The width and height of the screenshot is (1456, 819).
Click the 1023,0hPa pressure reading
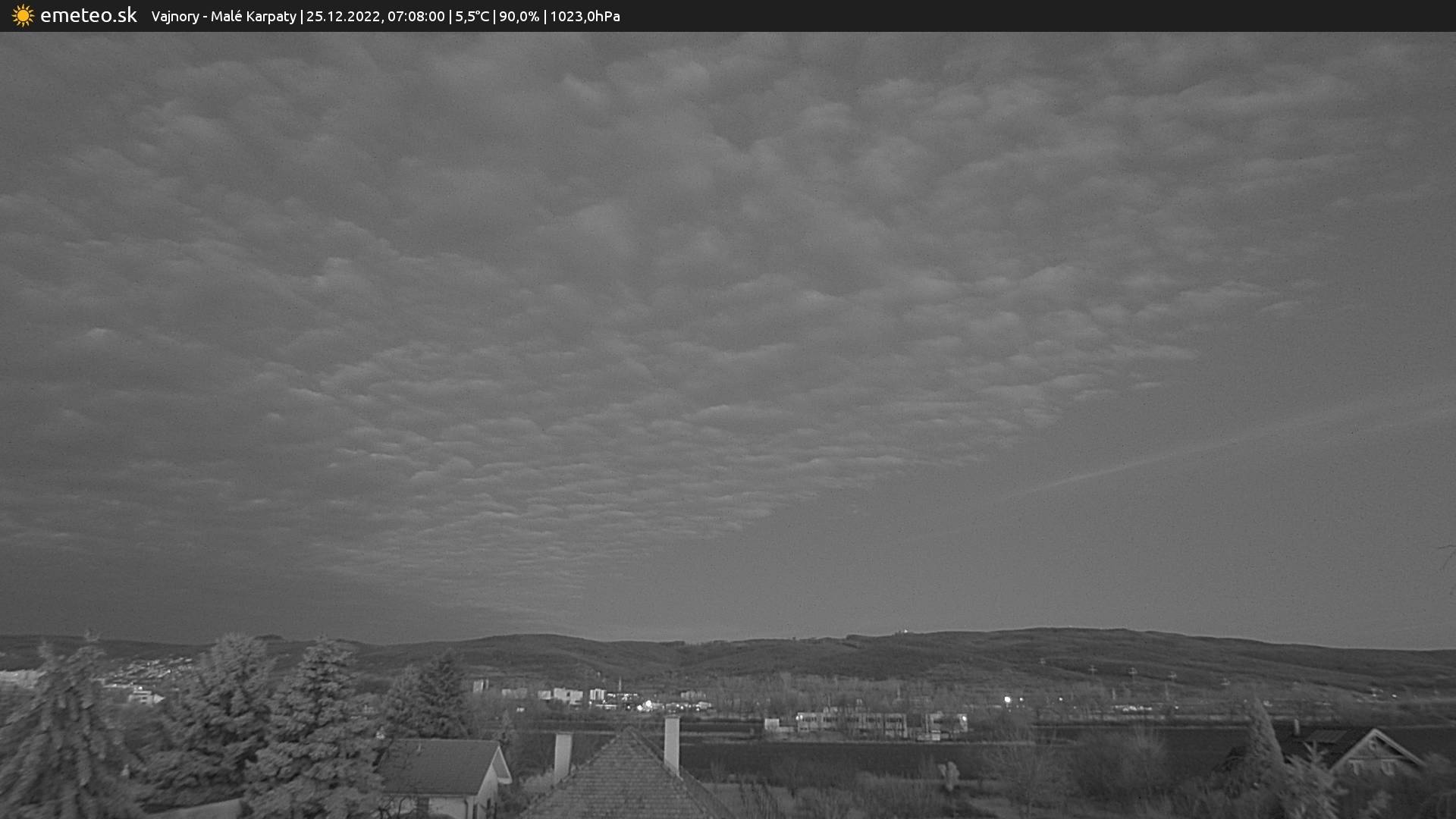[585, 17]
